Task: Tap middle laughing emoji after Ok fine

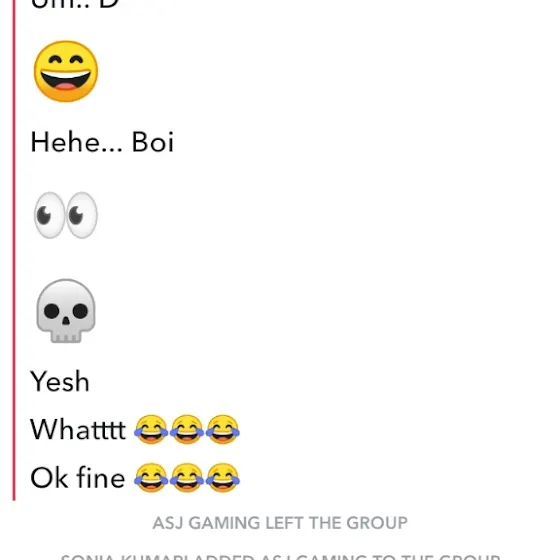Action: (187, 478)
